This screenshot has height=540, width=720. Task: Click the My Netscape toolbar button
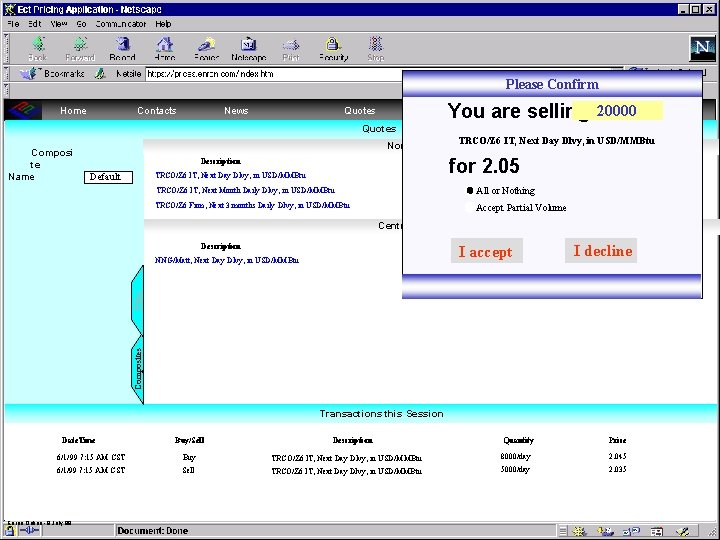(249, 49)
